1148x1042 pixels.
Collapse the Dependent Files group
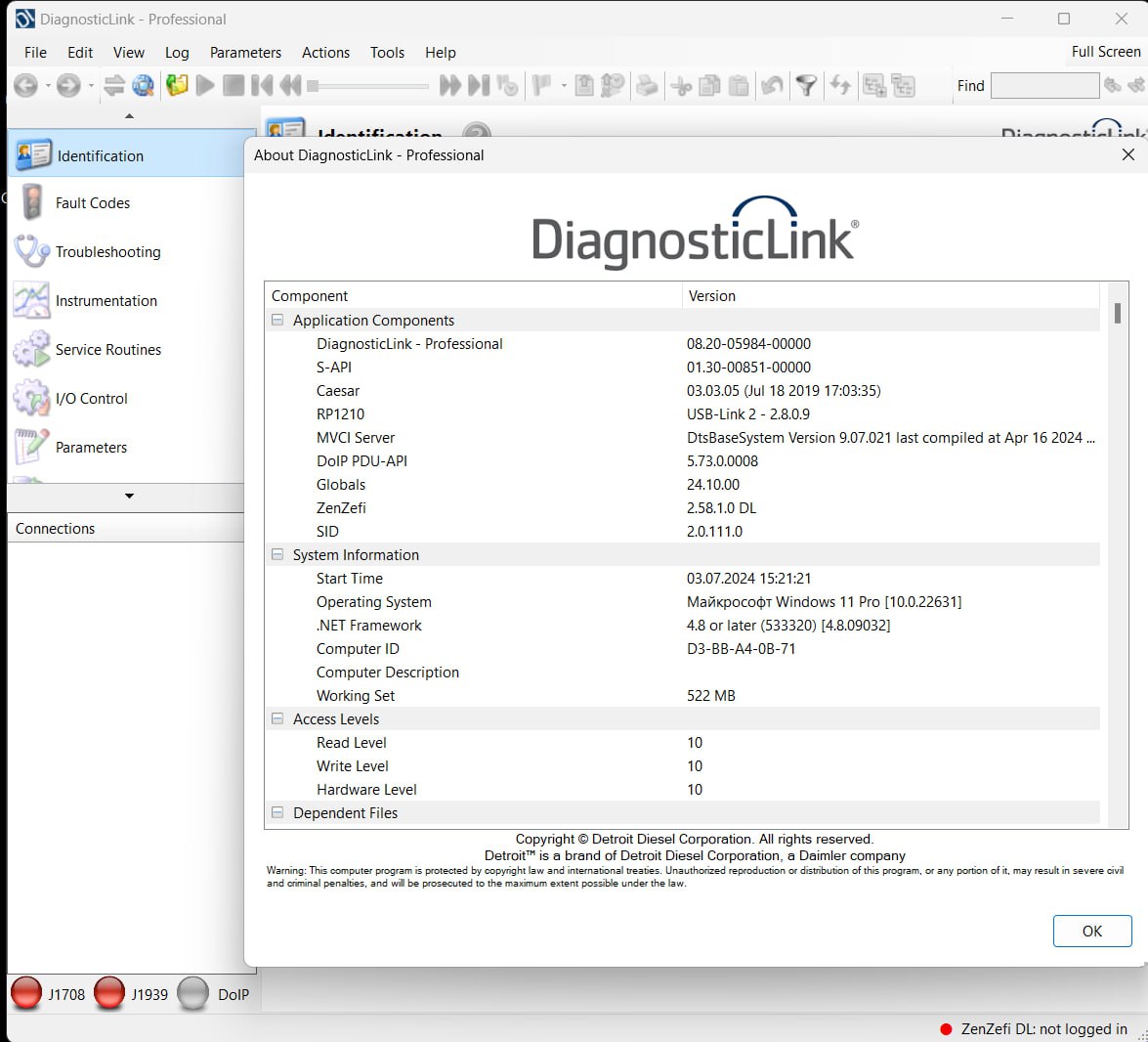point(277,812)
